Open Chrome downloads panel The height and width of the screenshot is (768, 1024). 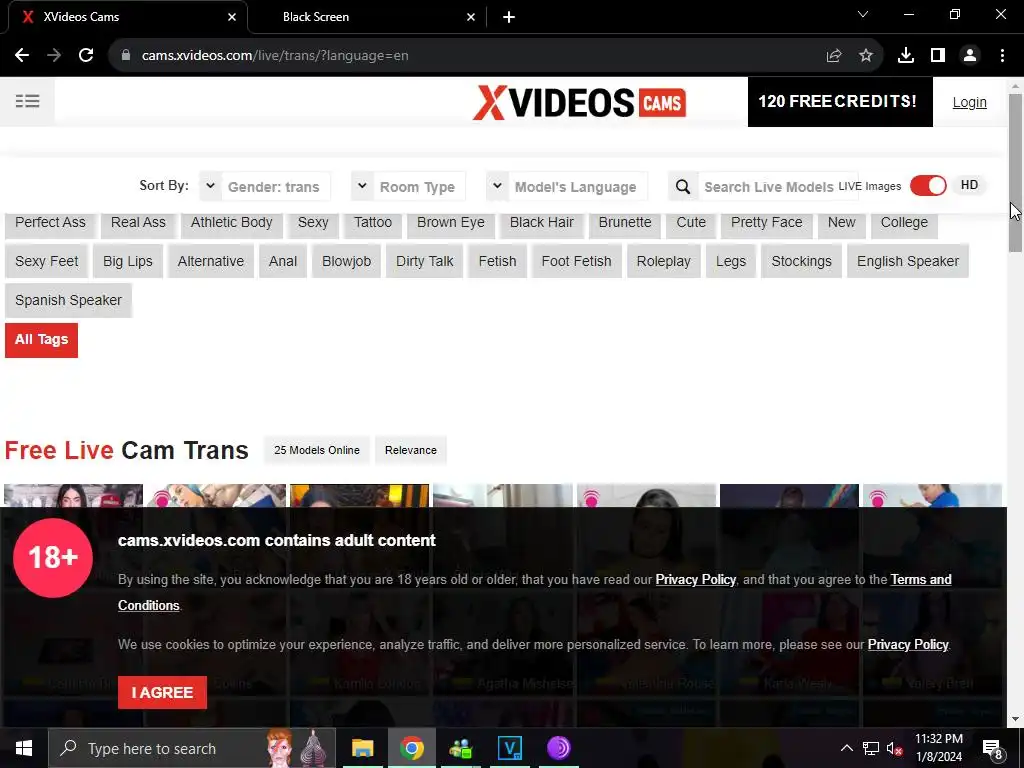(x=906, y=56)
